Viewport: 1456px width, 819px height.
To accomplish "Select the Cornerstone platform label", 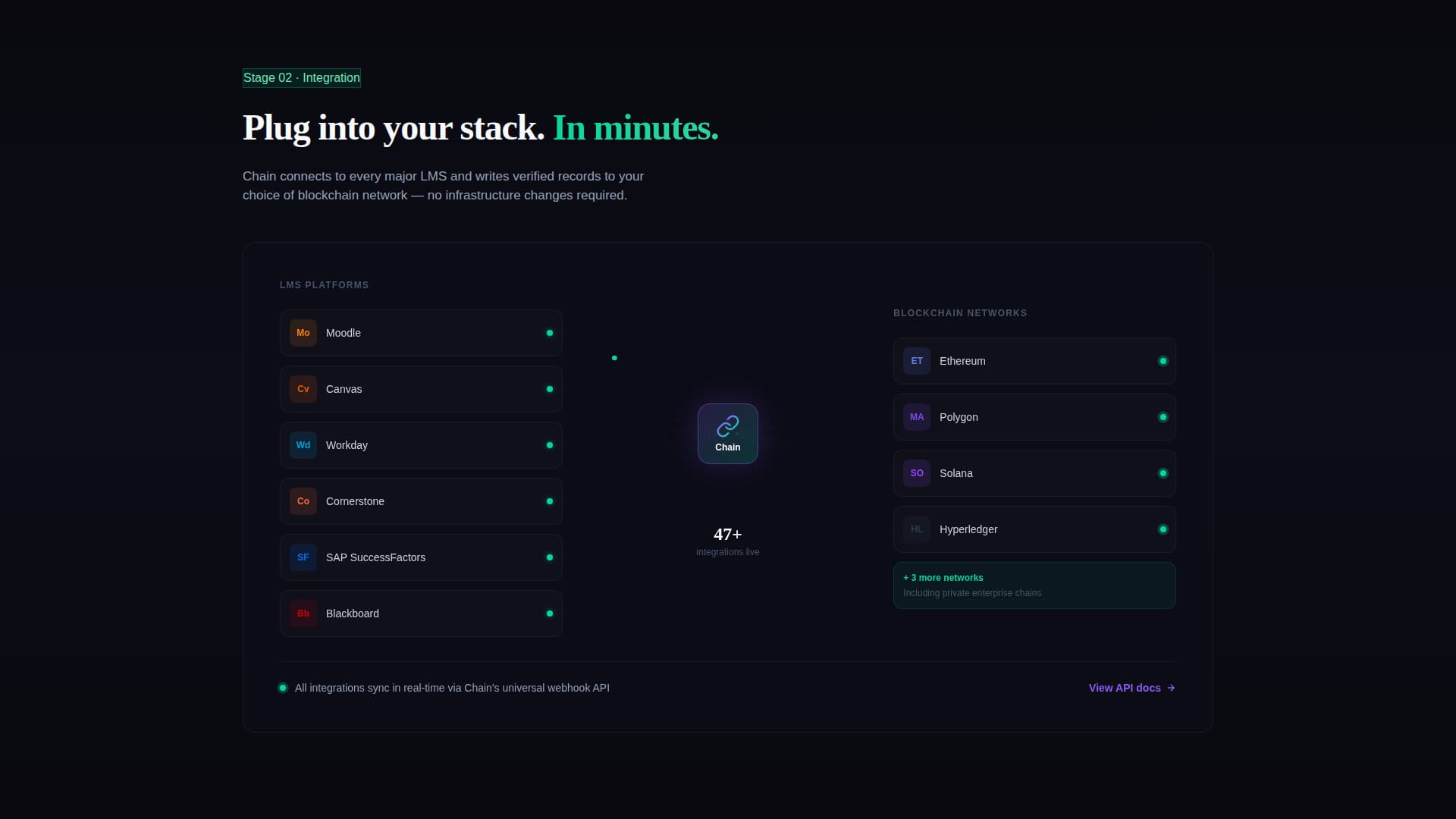I will coord(355,501).
